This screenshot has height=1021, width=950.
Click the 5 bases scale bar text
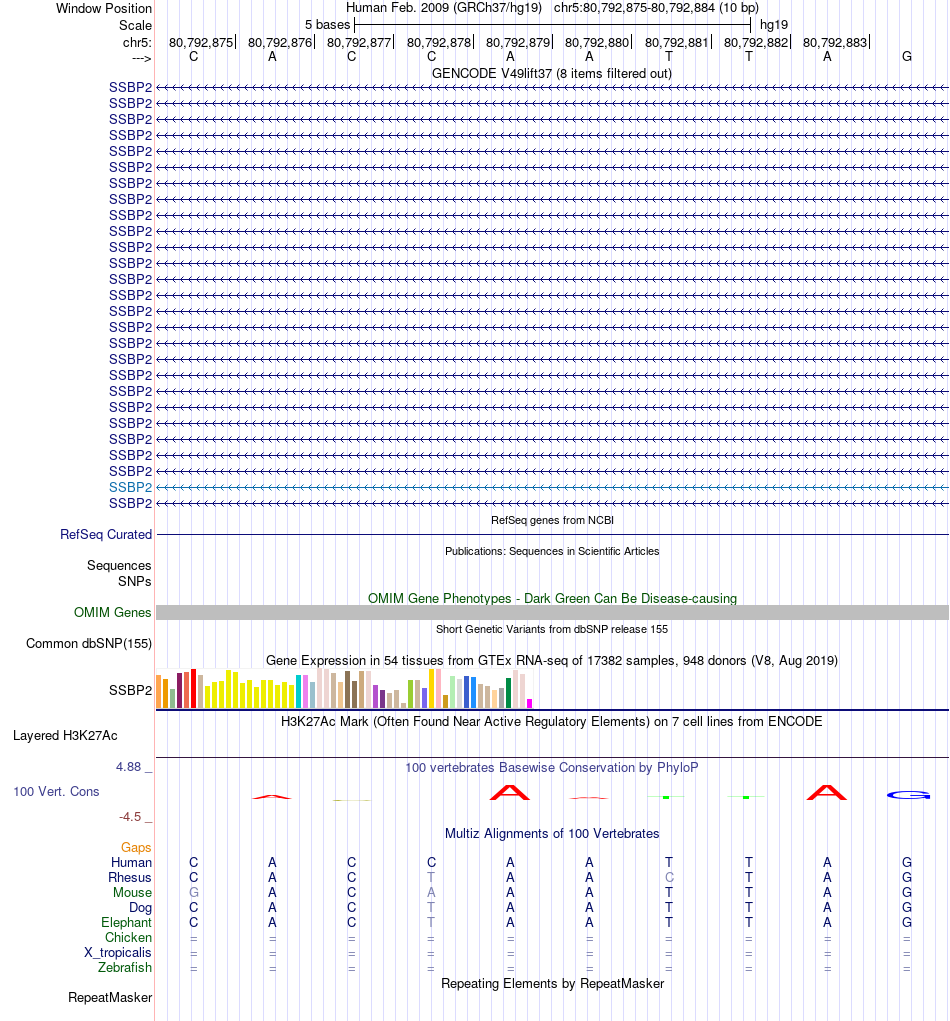[328, 25]
